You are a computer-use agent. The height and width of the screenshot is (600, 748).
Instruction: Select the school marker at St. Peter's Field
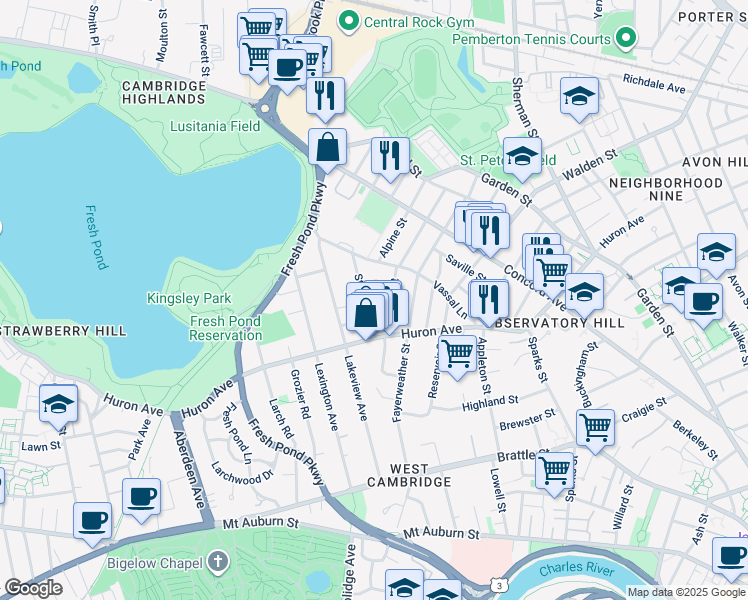pyautogui.click(x=522, y=156)
